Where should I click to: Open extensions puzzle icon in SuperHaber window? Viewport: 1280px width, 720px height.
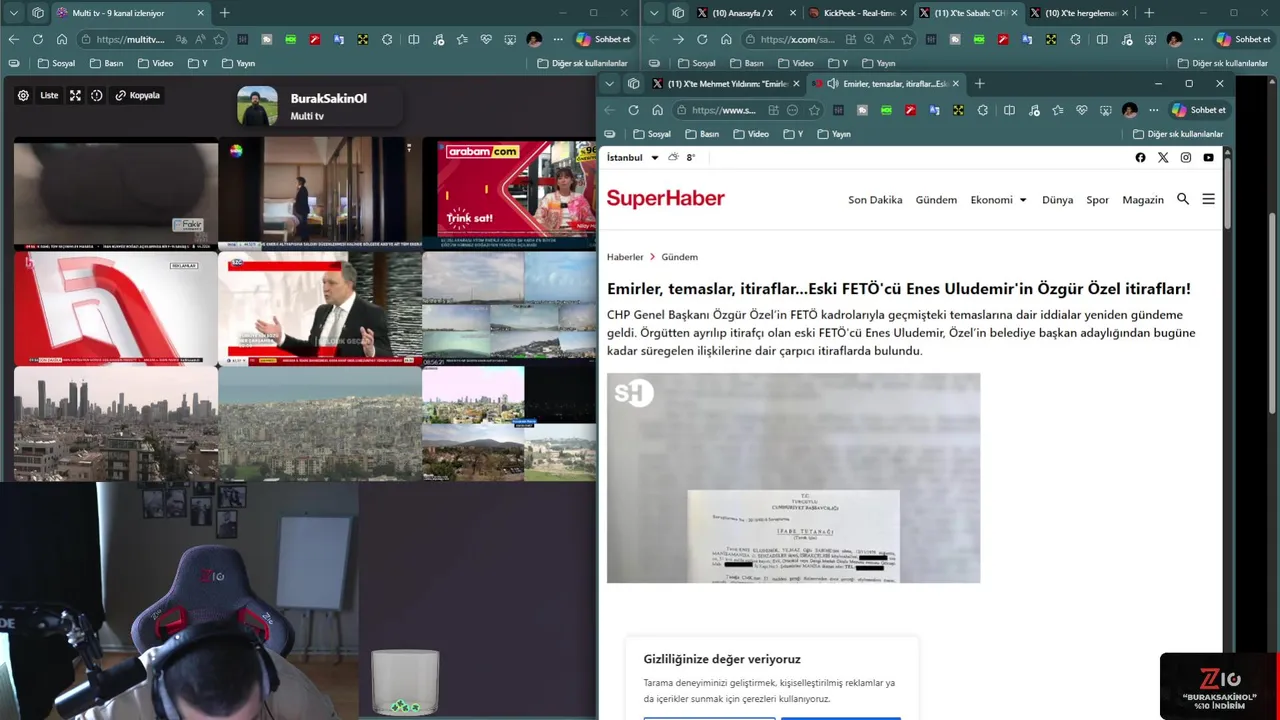coord(982,110)
